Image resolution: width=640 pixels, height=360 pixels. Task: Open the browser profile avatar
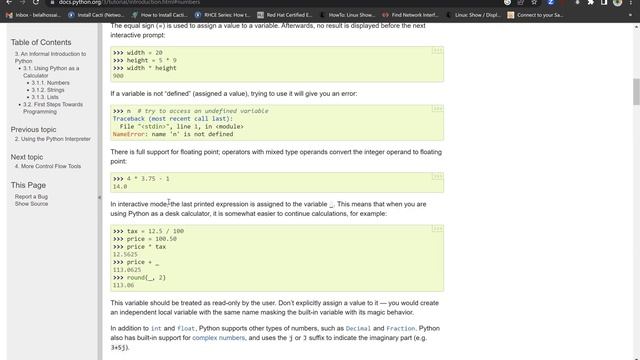[618, 2]
